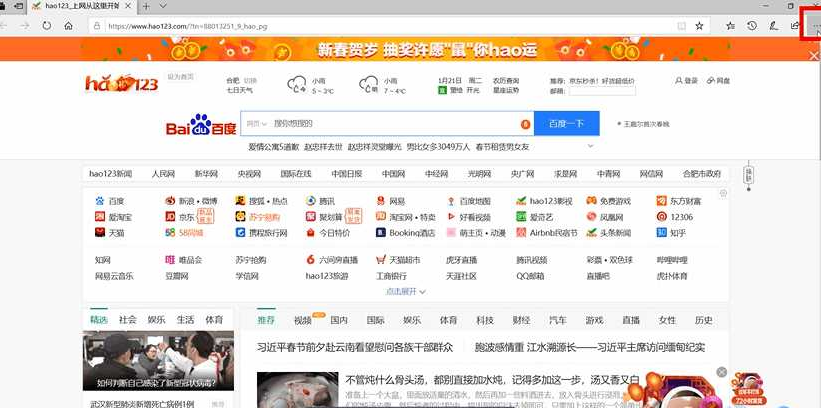This screenshot has height=408, width=821.
Task: Switch to 科技 feed tab
Action: [485, 321]
